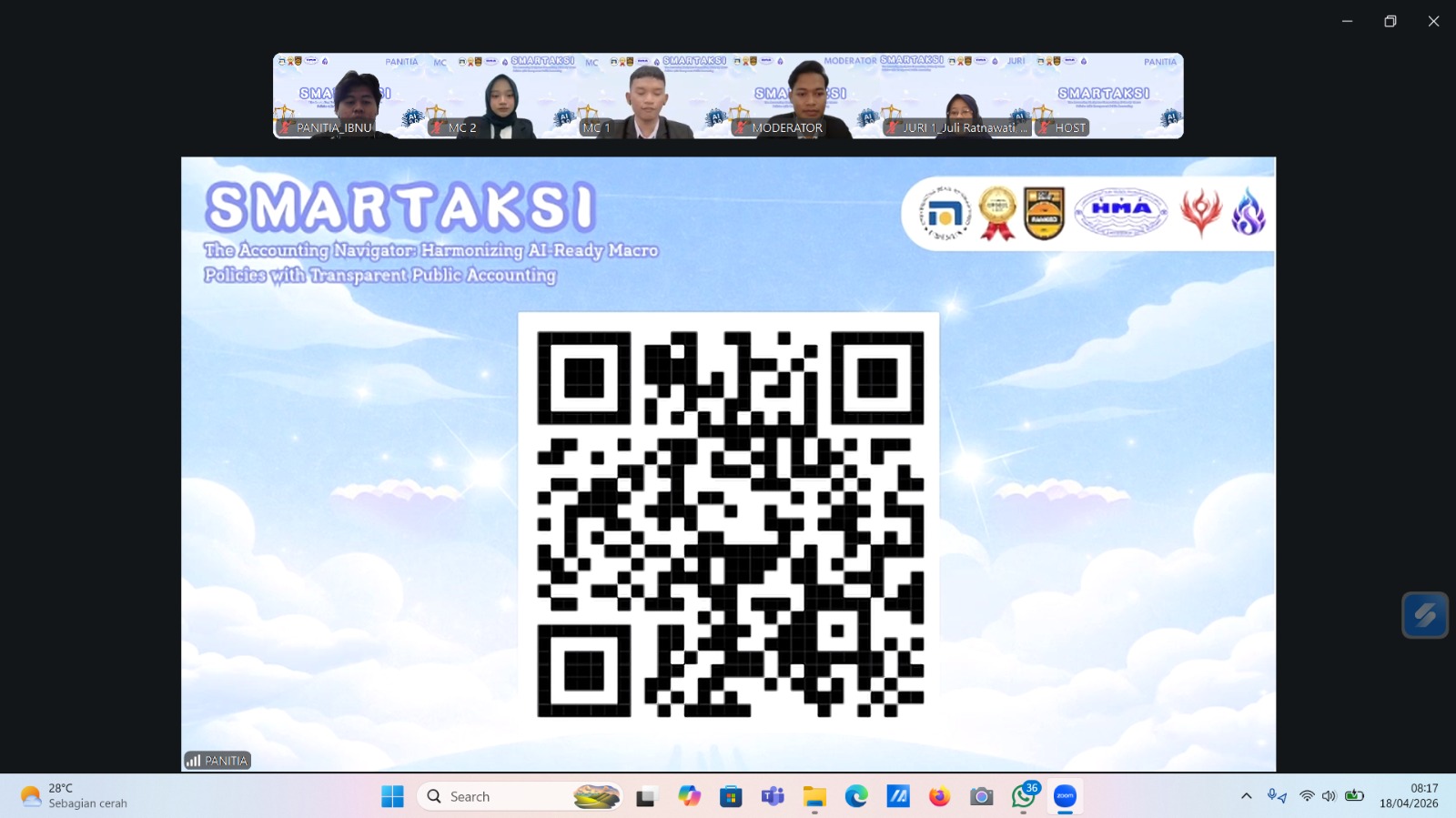
Task: Click the HMA logo on the shared slide
Action: 1121,212
